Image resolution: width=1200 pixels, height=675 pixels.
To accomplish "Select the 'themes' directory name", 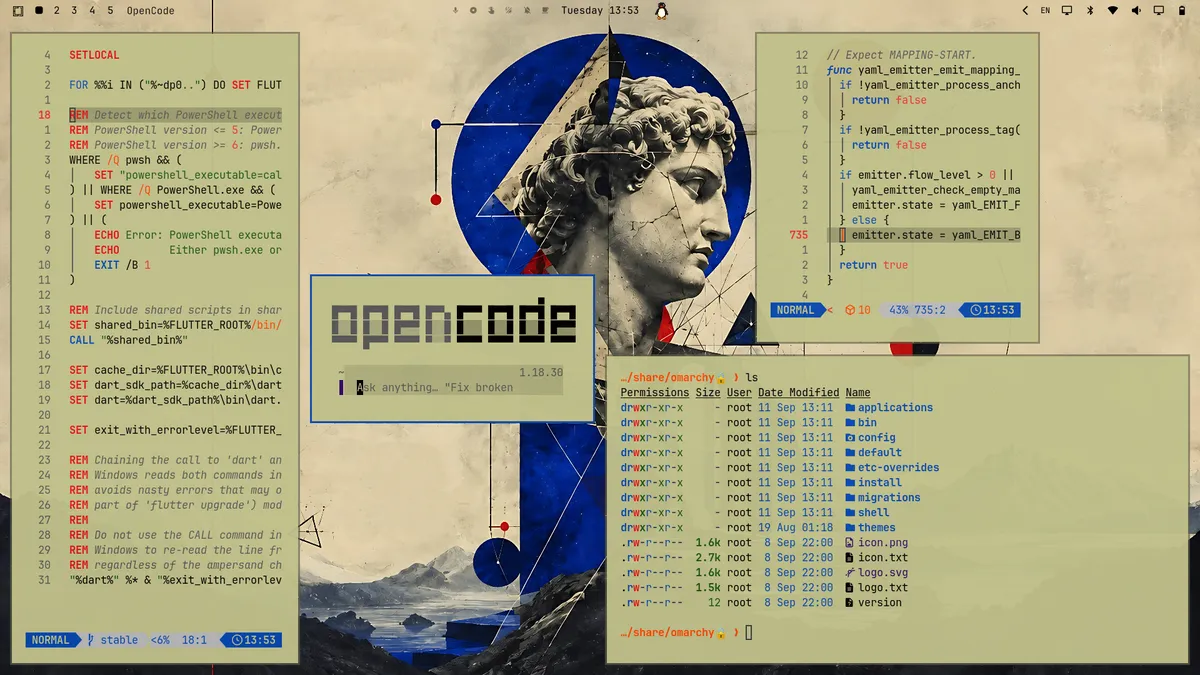I will point(877,527).
